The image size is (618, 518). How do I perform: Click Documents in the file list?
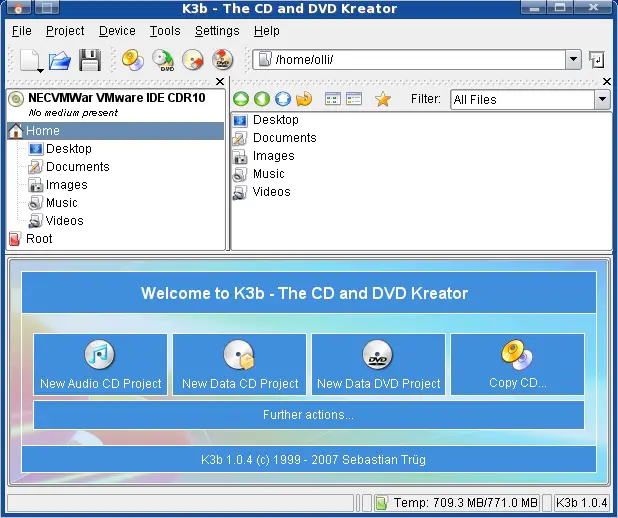pyautogui.click(x=285, y=138)
